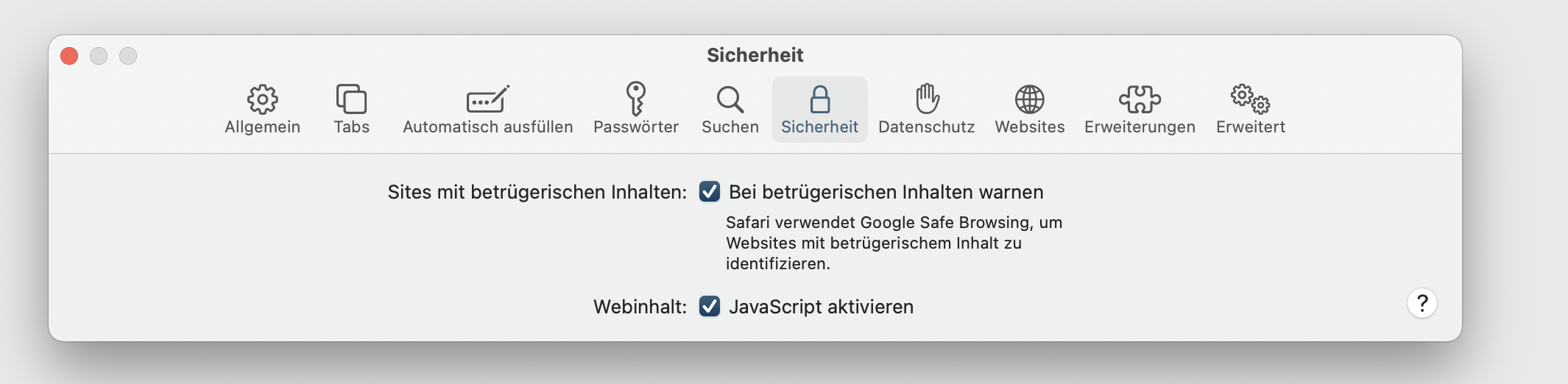Close the Sicherheit settings window
The width and height of the screenshot is (1568, 384).
69,56
